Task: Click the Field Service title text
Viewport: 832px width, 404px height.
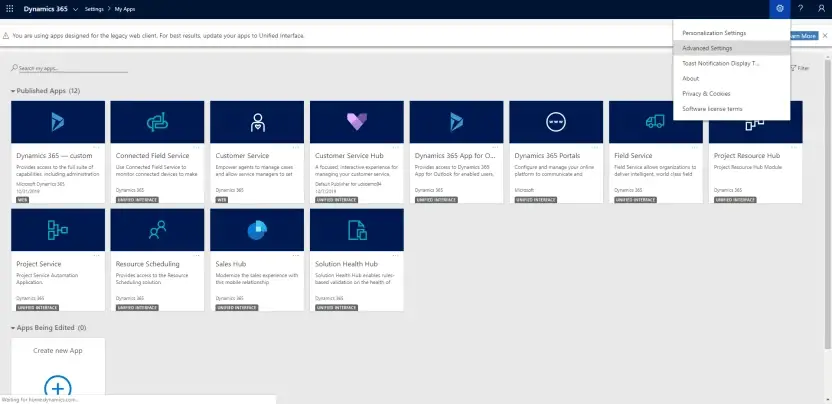Action: tap(633, 156)
